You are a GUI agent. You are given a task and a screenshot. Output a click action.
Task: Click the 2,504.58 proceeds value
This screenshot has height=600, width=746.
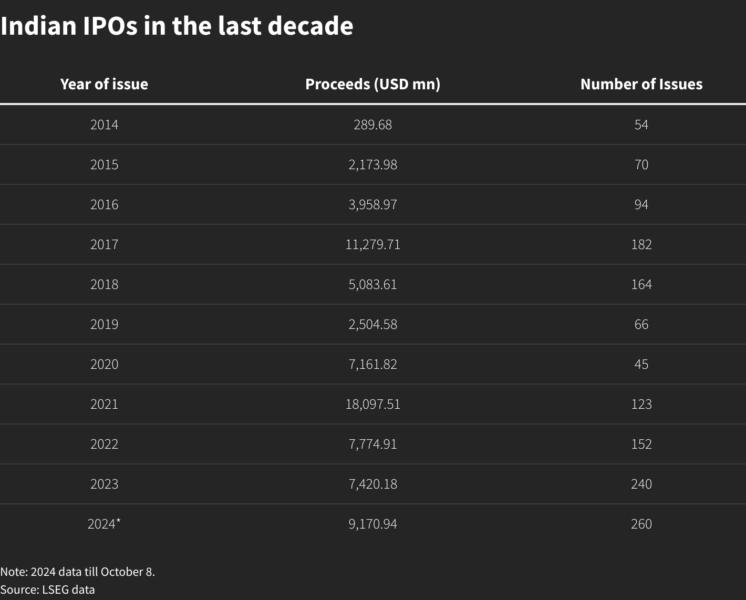click(x=372, y=325)
